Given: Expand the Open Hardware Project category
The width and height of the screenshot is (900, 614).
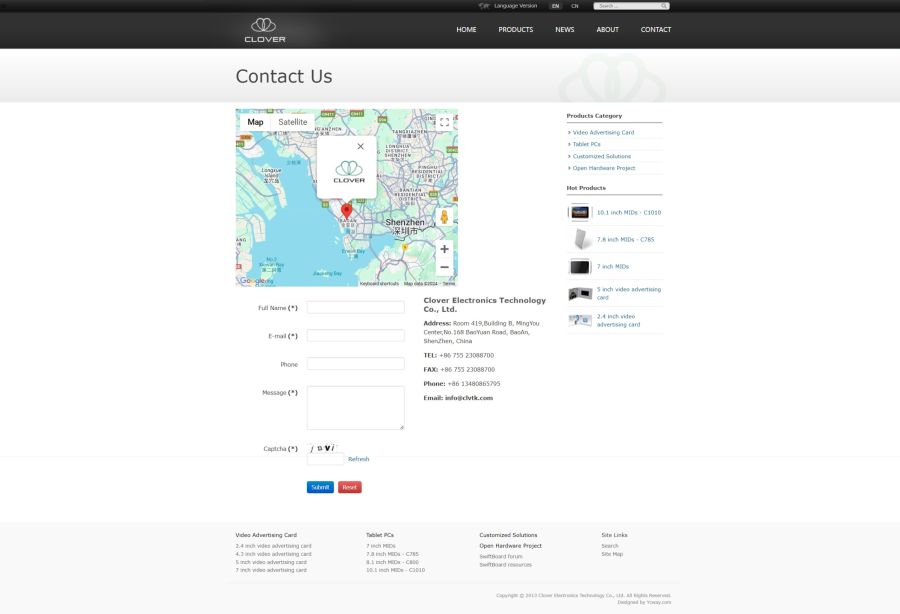Looking at the screenshot, I should 604,168.
